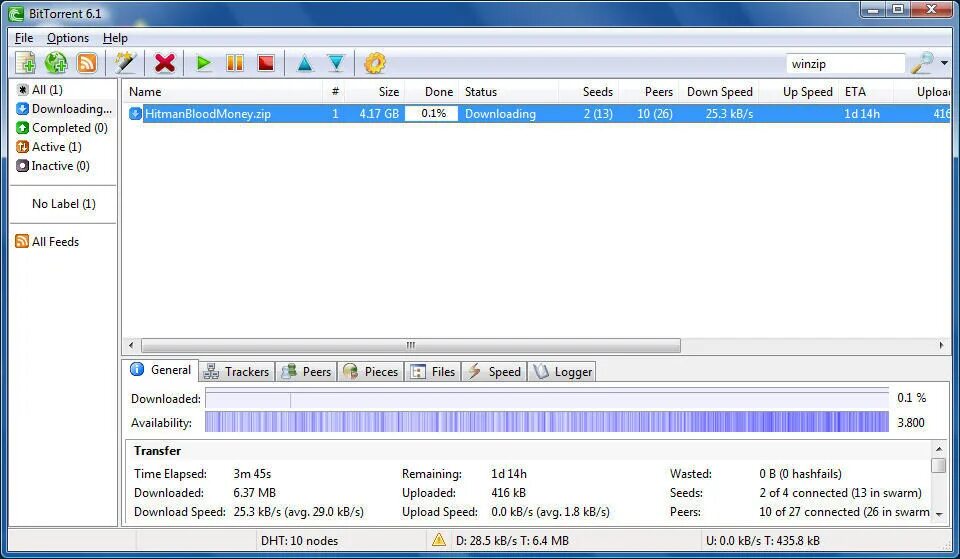Viewport: 960px width, 559px height.
Task: Sort by the Name column header
Action: 223,92
